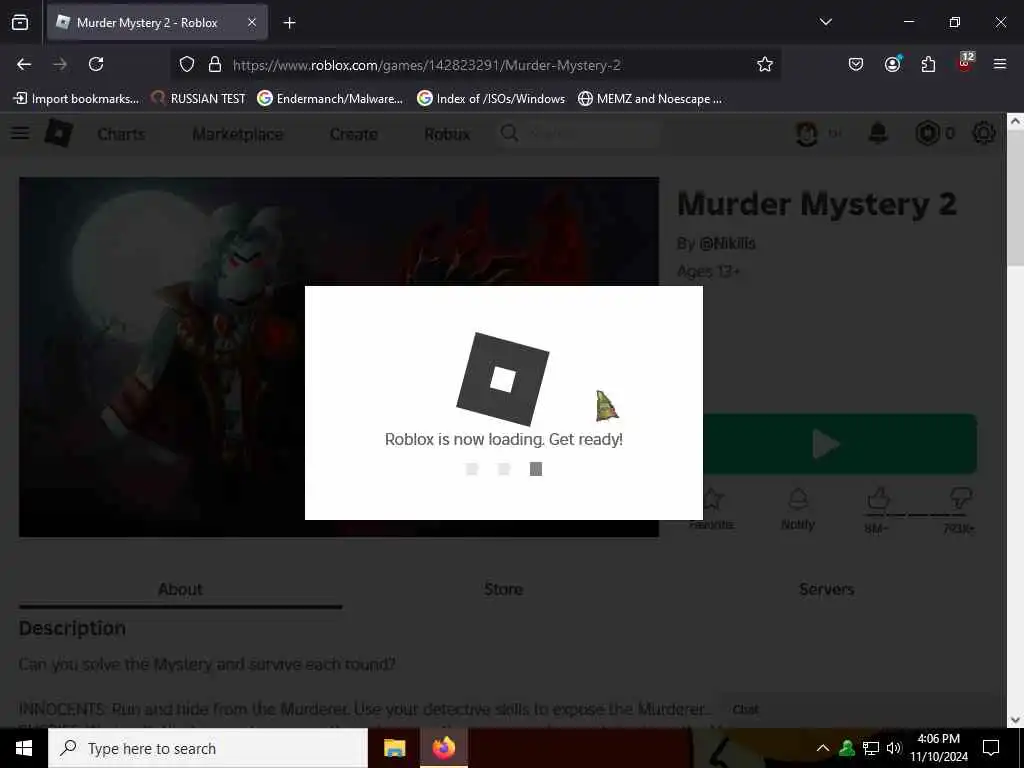
Task: Open Endermanch/Malware bookmark
Action: (x=330, y=99)
